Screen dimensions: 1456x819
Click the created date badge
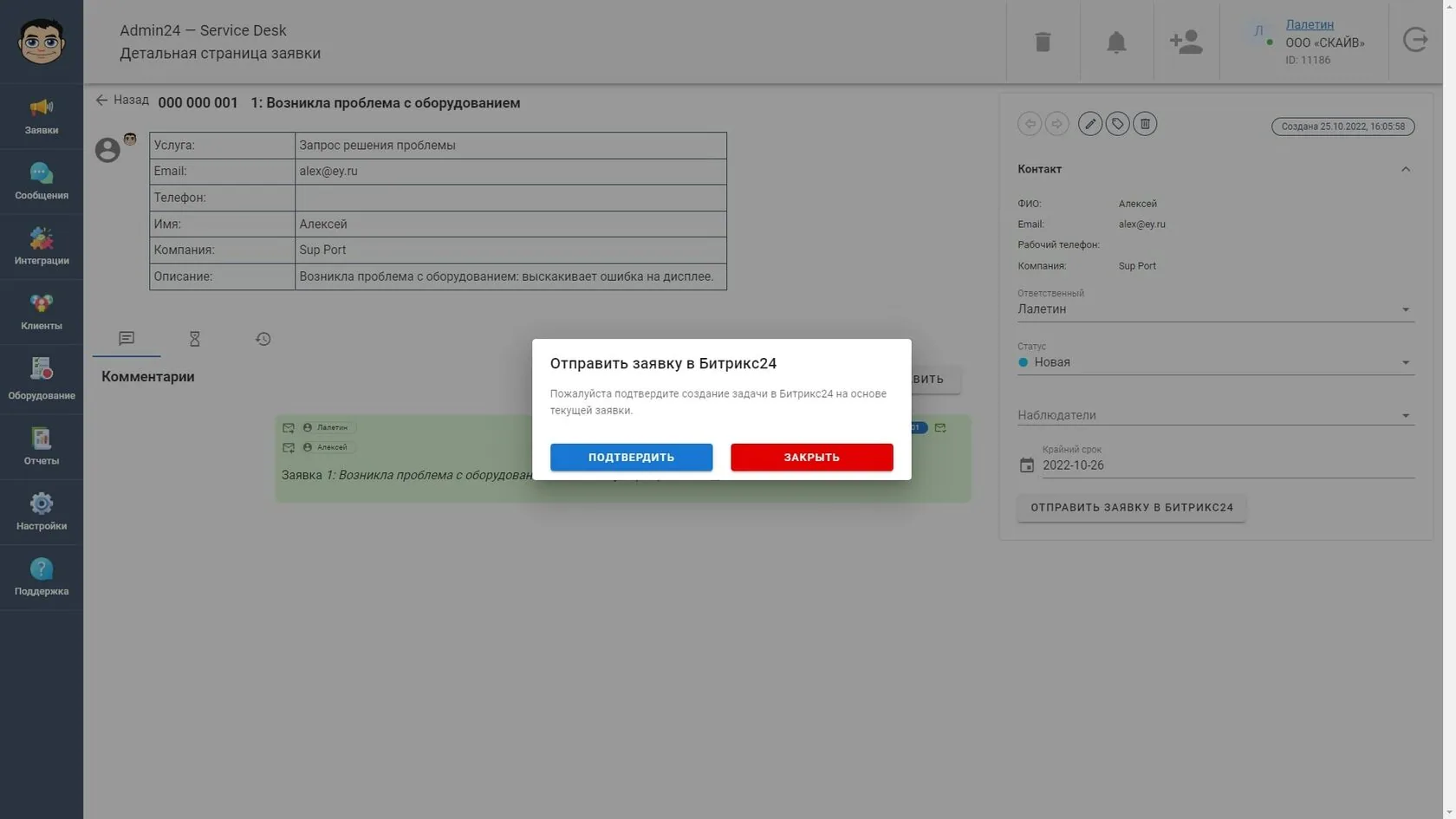1342,127
